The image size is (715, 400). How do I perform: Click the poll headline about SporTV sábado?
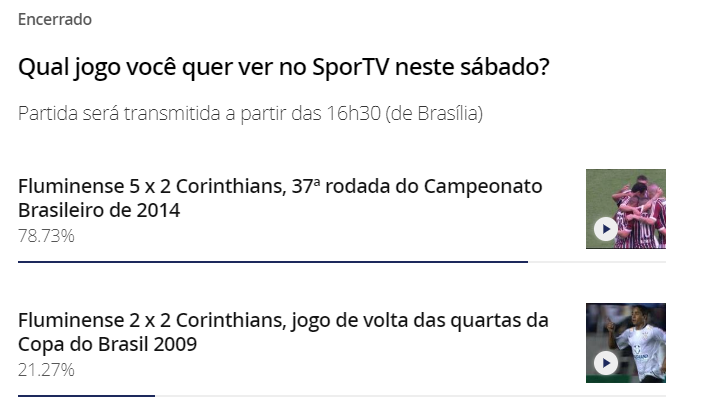(284, 67)
